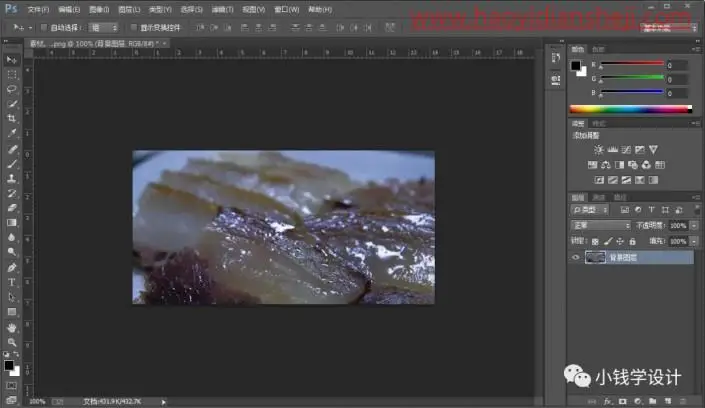The image size is (705, 408).
Task: Select the Crop tool
Action: click(x=12, y=119)
